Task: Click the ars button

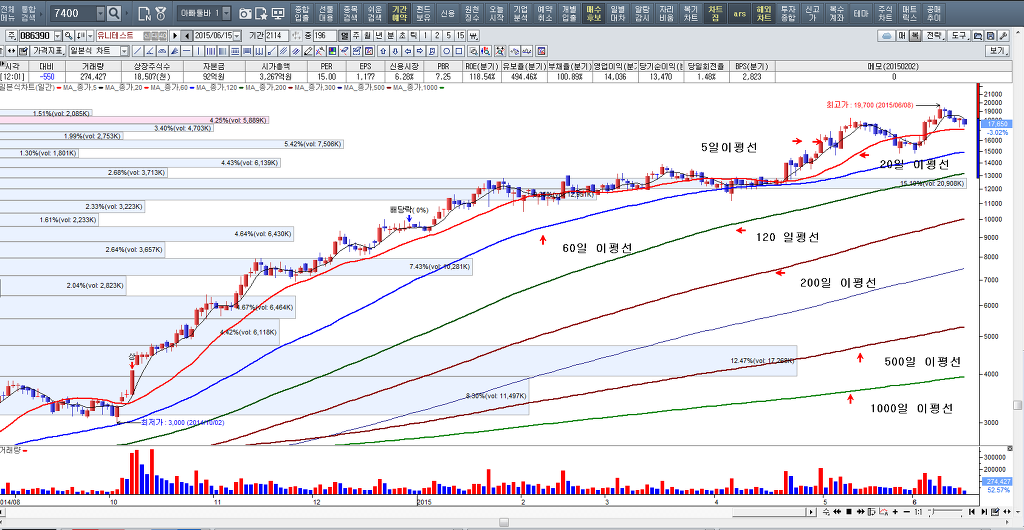Action: [739, 13]
